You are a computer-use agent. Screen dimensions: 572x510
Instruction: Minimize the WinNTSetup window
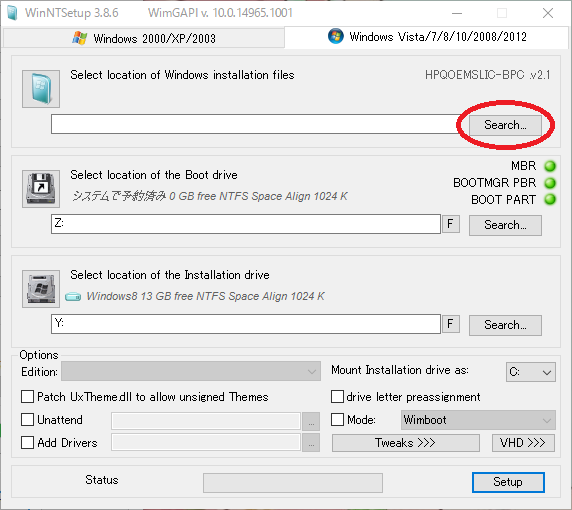coord(457,13)
